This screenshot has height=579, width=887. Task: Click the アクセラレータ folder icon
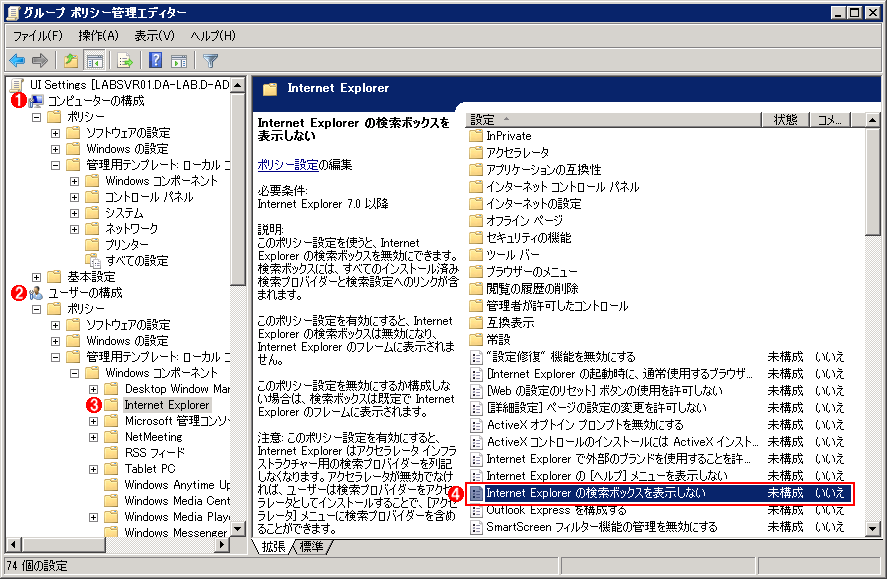click(476, 153)
